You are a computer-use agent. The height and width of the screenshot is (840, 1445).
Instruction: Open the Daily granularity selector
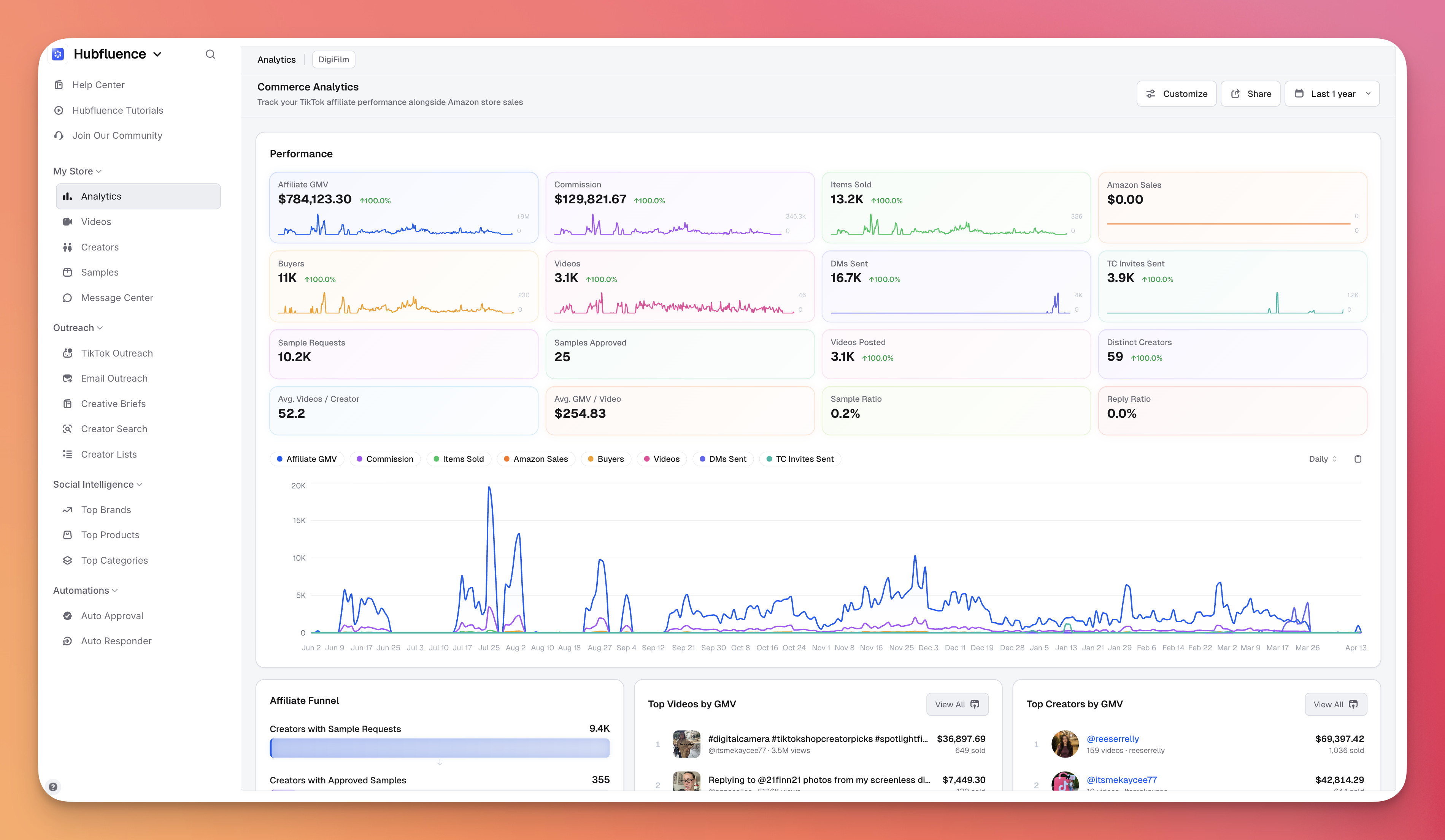(1322, 459)
